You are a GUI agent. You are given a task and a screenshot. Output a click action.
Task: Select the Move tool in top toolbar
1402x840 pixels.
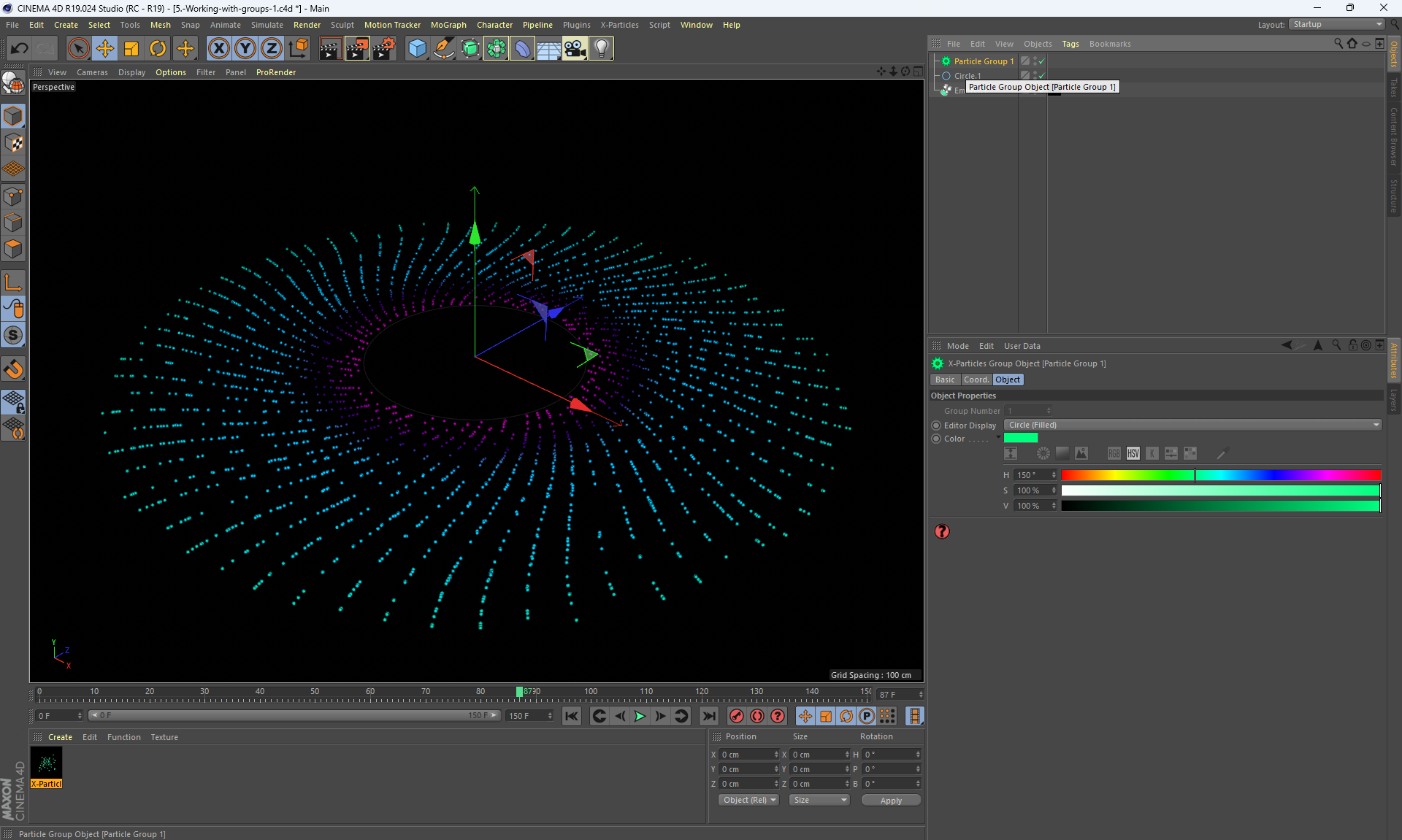point(105,49)
